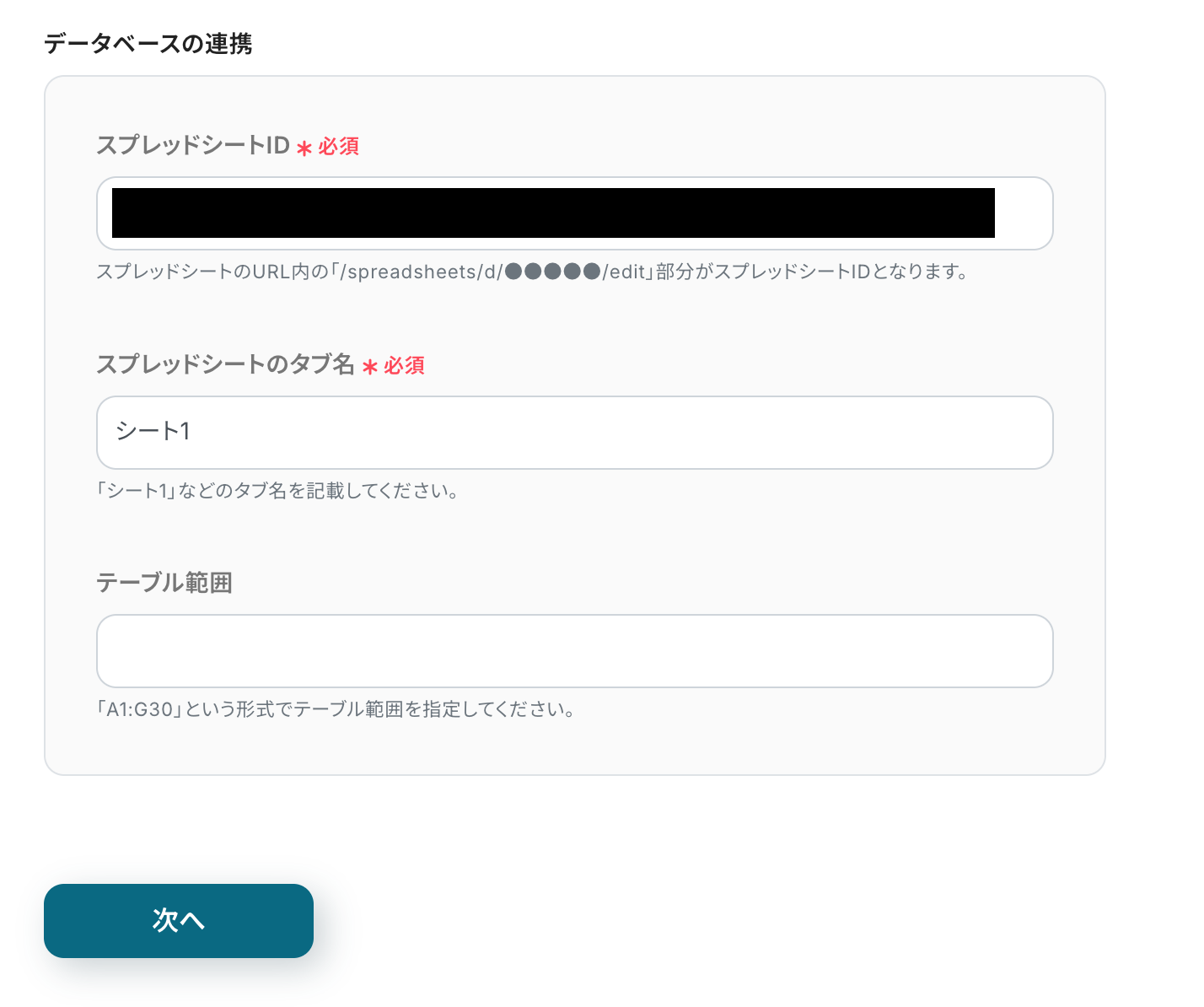Click the シート1 value in tab name field
Screen dimensions: 1204x1007
click(x=153, y=432)
